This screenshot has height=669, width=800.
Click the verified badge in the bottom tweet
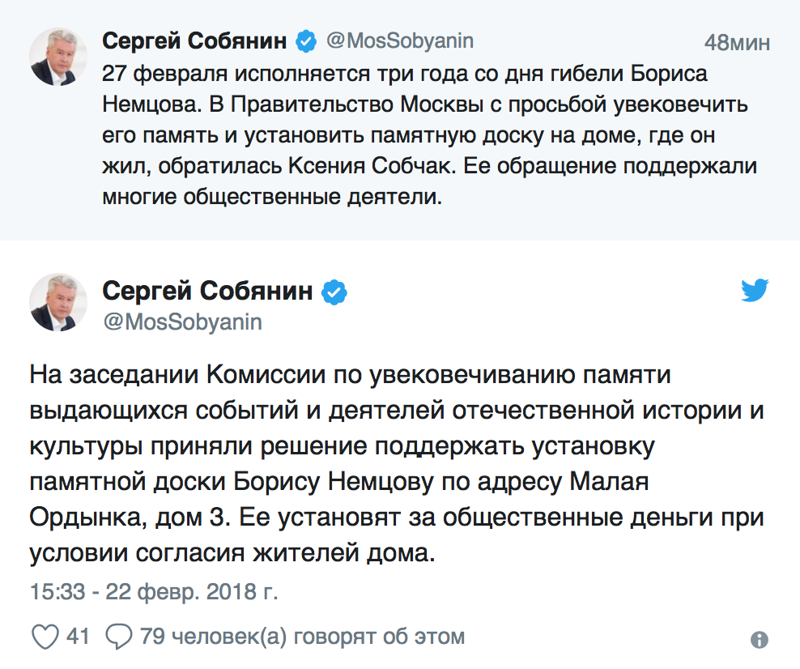(333, 291)
